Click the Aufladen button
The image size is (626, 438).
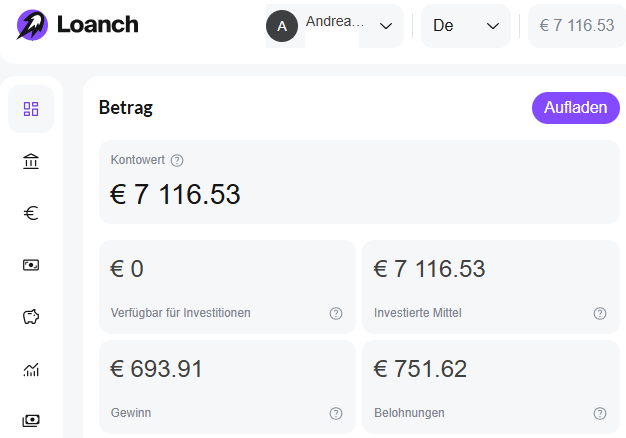pos(576,108)
